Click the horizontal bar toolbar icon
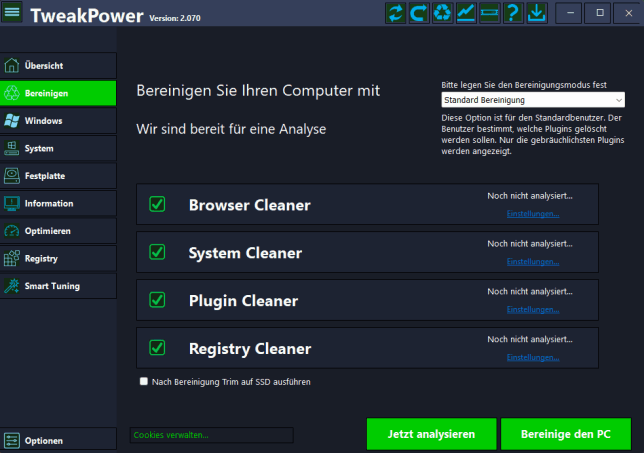Screen dimensions: 644x453 click(x=489, y=14)
